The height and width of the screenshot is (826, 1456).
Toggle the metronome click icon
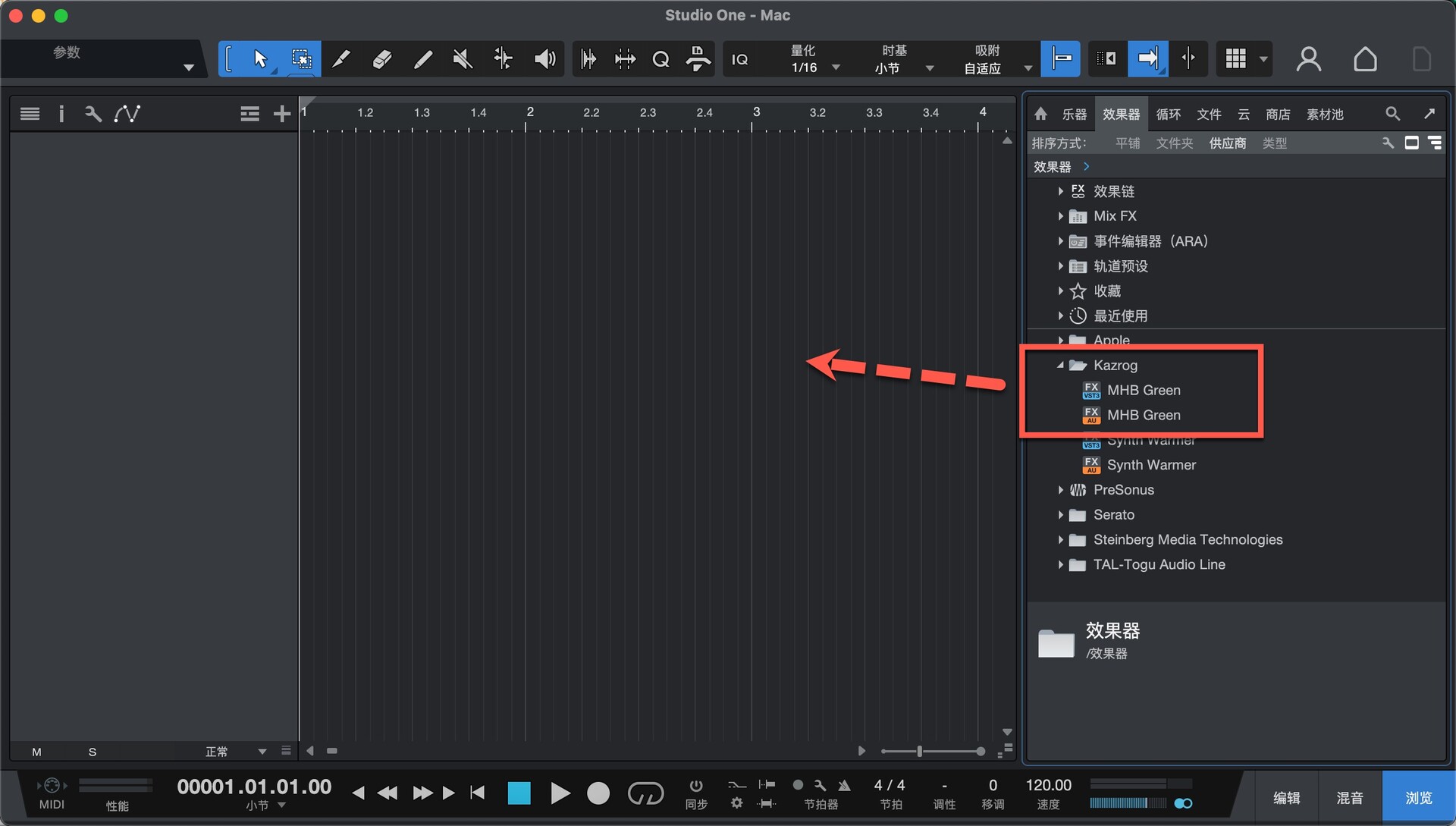844,785
